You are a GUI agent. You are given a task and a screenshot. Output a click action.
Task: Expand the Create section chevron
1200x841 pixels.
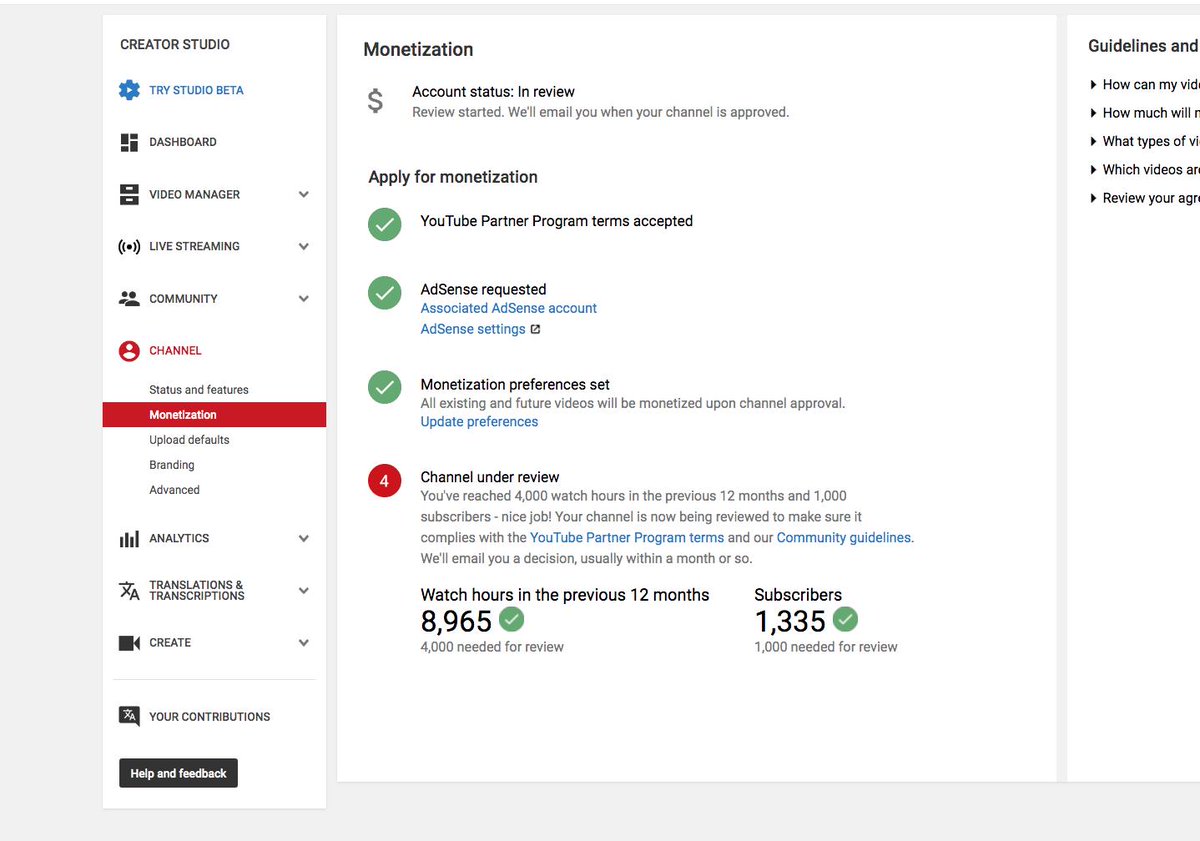(304, 643)
